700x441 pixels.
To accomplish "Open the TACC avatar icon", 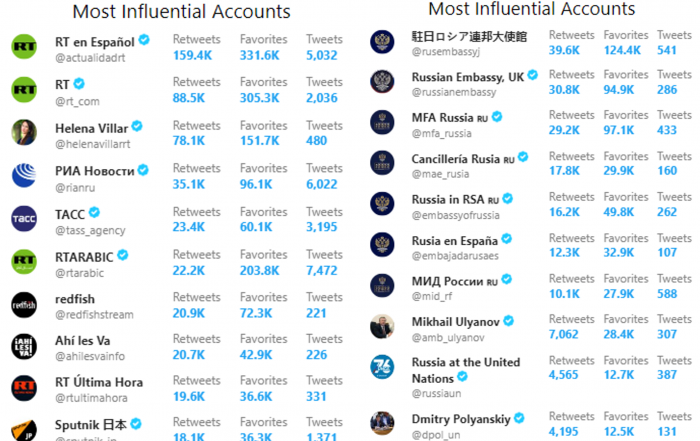I will (24, 219).
